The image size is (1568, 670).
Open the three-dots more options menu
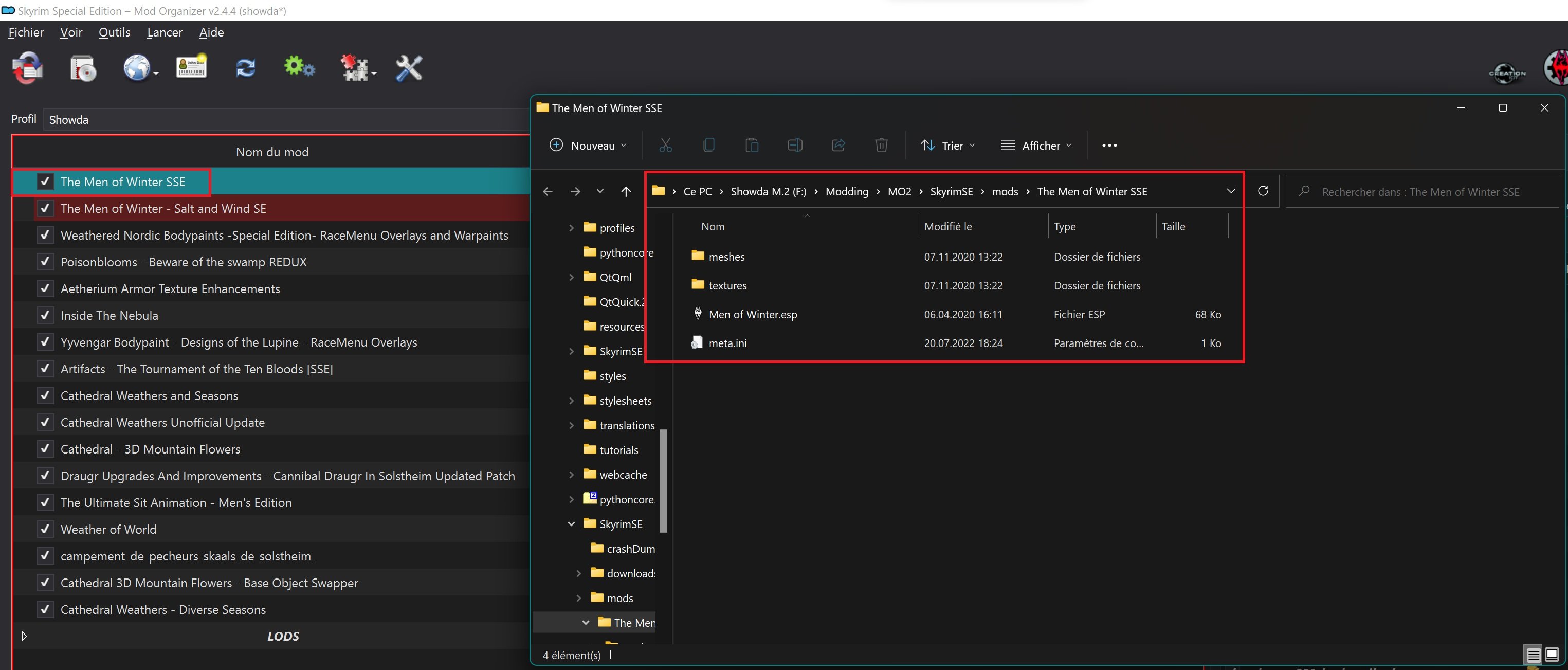(1109, 146)
